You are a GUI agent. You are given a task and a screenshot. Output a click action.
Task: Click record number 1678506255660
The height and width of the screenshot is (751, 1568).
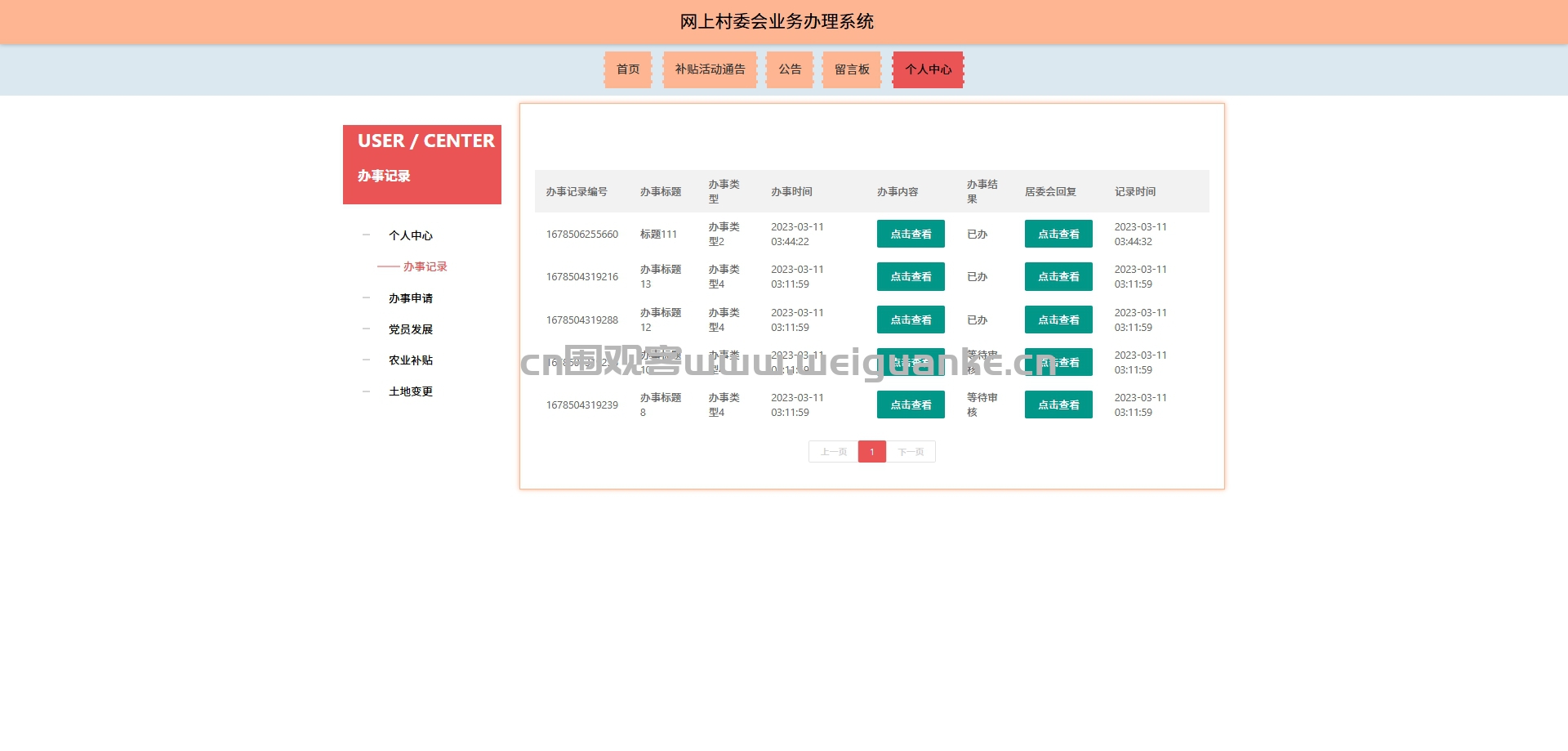pyautogui.click(x=582, y=235)
